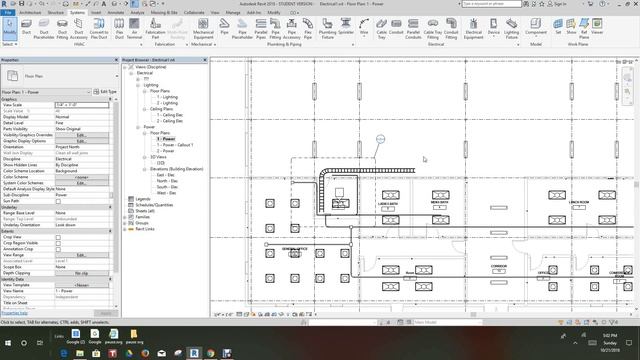Select the Conduit Fitting tool
This screenshot has width=640, height=360.
point(451,29)
